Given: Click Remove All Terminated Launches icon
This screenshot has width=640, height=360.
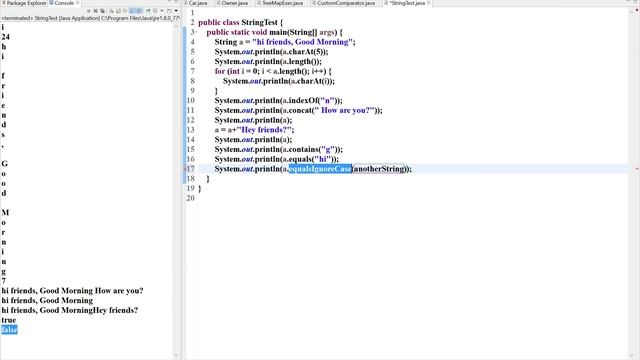Looking at the screenshot, I should [x=102, y=11].
